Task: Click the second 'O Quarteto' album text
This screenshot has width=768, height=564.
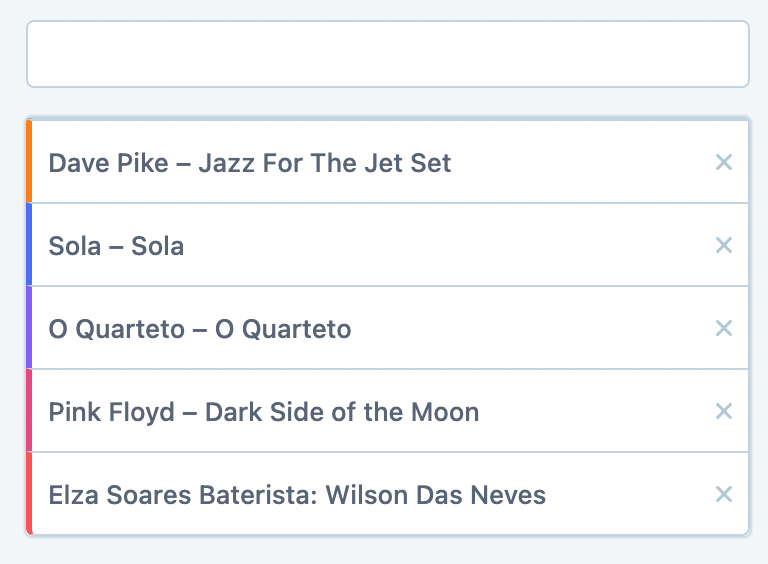Action: (283, 329)
